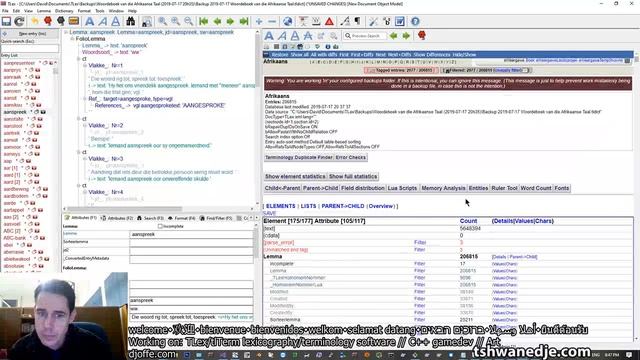Click the blue minus remove icon
640x360 pixels.
(x=272, y=21)
